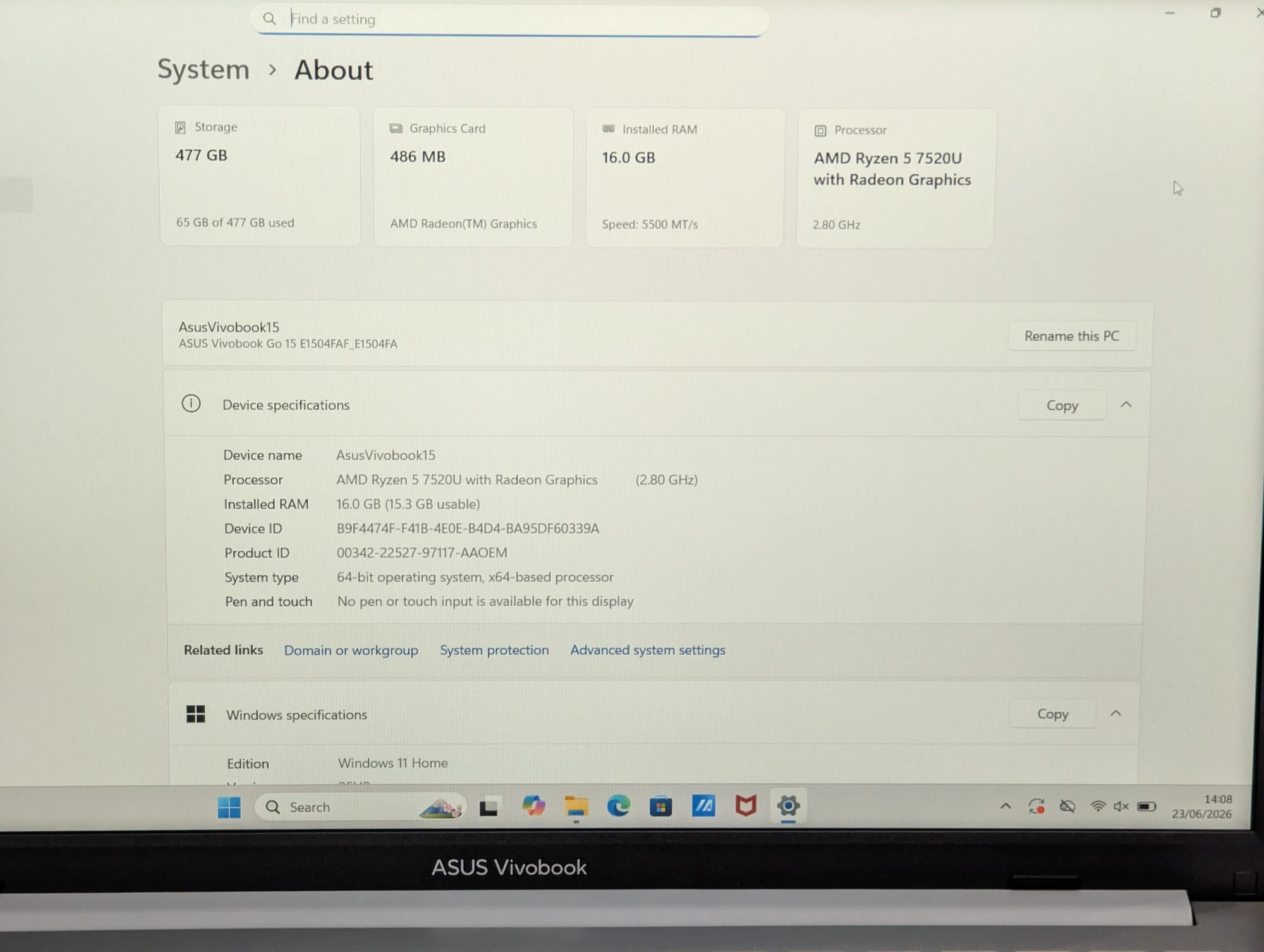Minimize the Settings window

(x=1170, y=13)
